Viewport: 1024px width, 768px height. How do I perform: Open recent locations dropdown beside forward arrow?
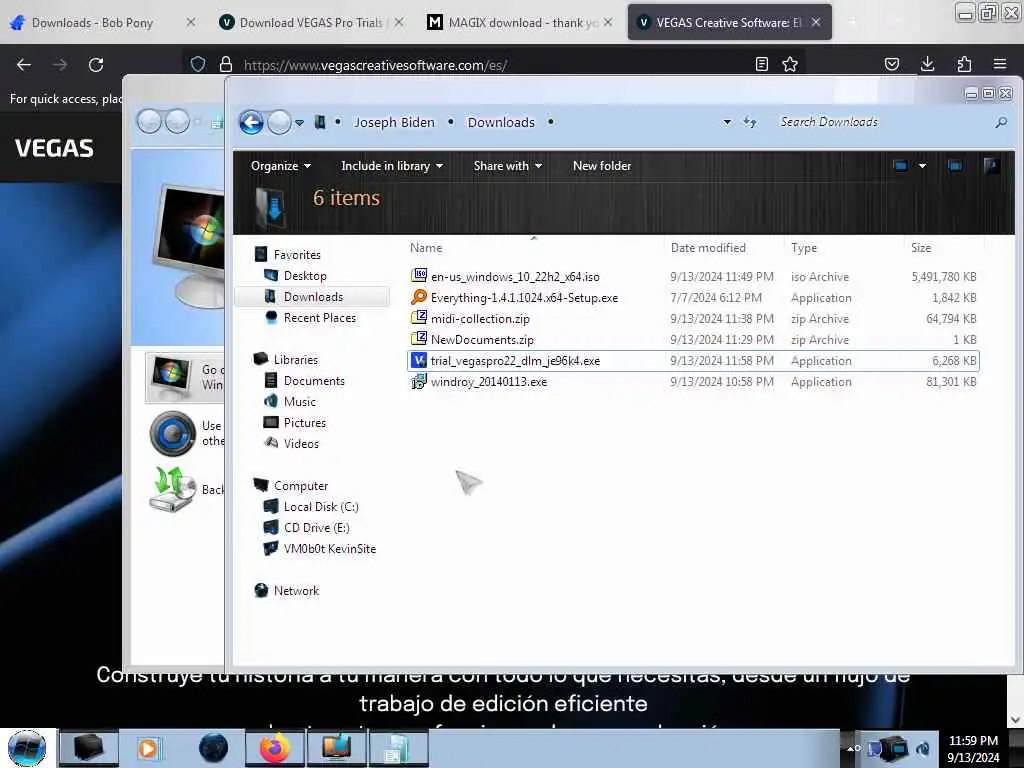click(300, 123)
